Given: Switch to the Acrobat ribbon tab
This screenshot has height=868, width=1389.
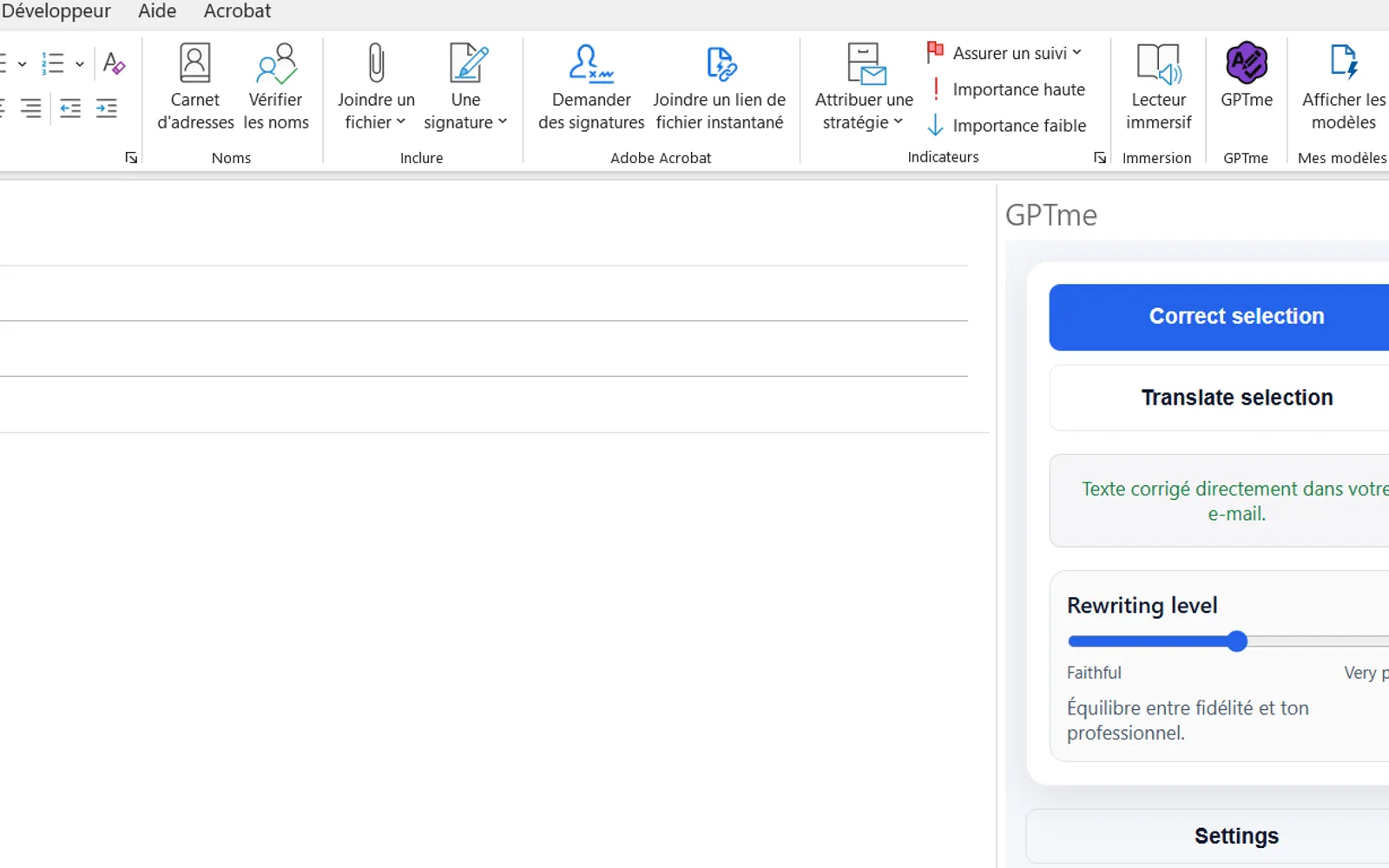Looking at the screenshot, I should (237, 11).
